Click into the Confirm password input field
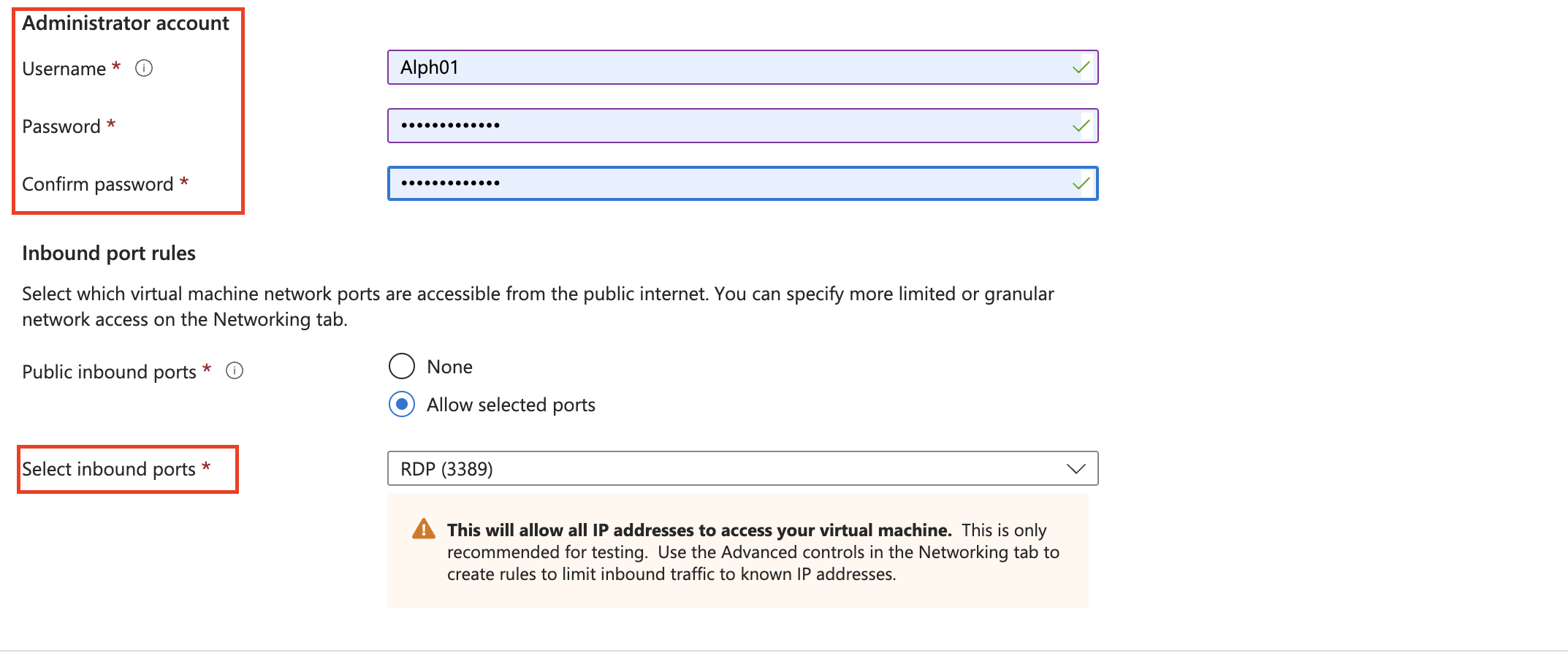1568x656 pixels. click(742, 183)
